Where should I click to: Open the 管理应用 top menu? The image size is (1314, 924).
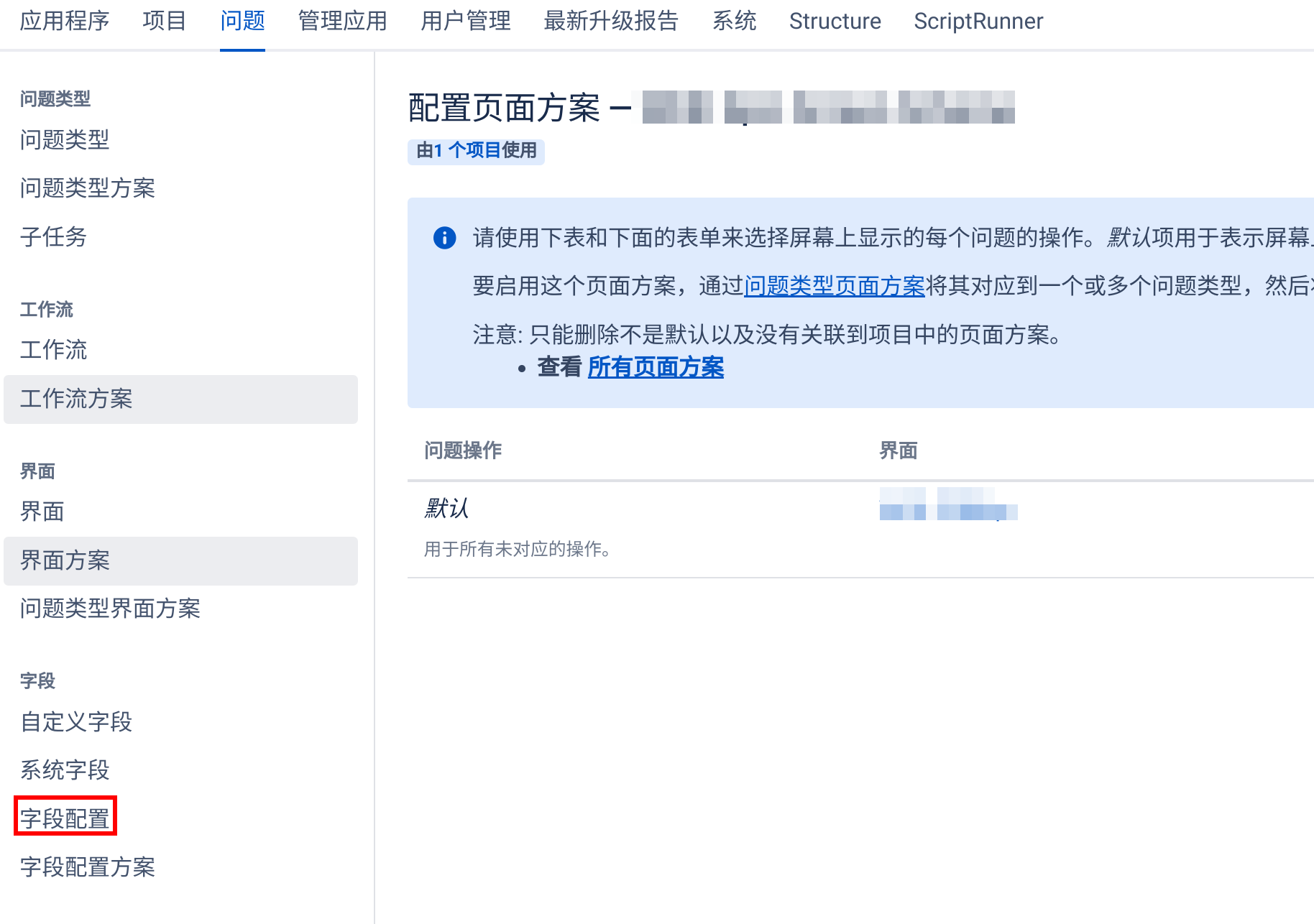tap(342, 21)
